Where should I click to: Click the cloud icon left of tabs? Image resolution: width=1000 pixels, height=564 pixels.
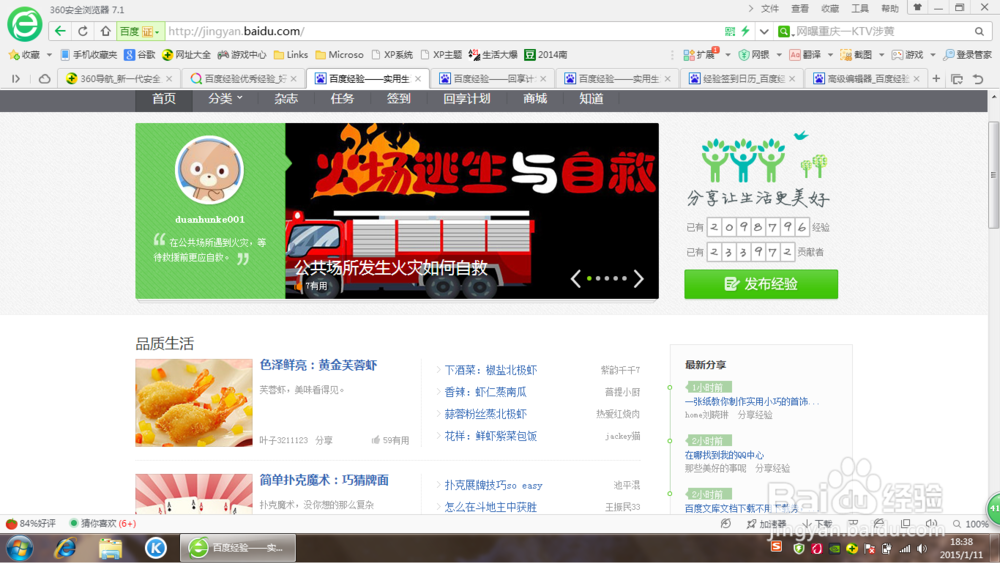point(44,78)
